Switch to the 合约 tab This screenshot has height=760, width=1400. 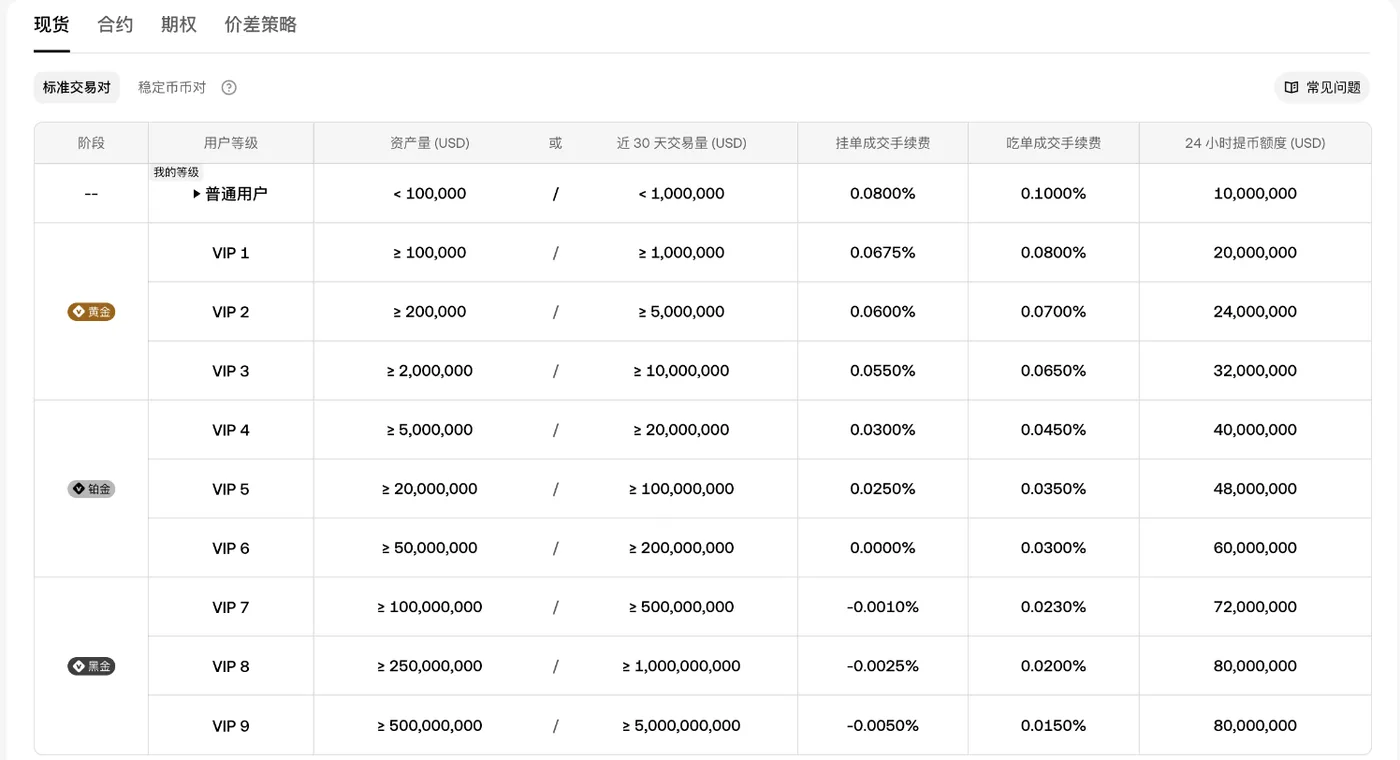tap(115, 25)
